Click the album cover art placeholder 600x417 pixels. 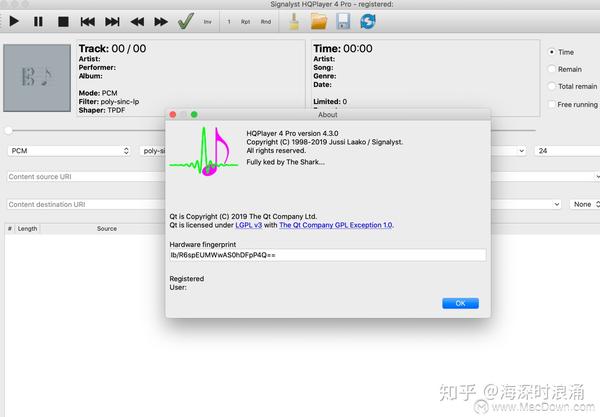pos(37,78)
